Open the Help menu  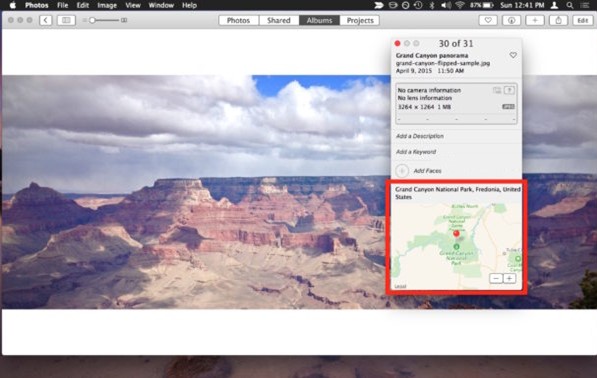click(x=189, y=5)
